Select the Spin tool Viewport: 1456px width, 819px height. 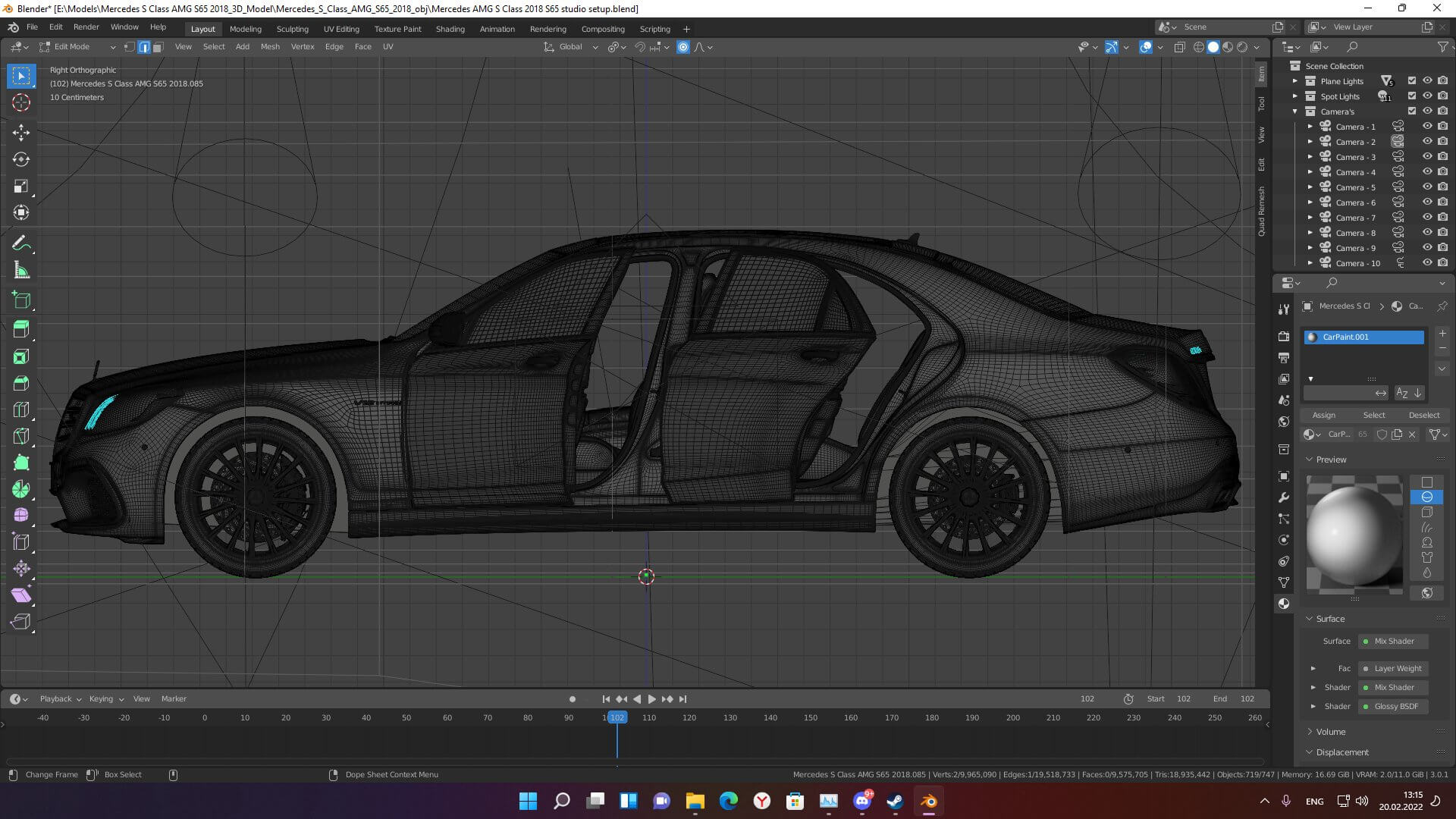pyautogui.click(x=21, y=489)
